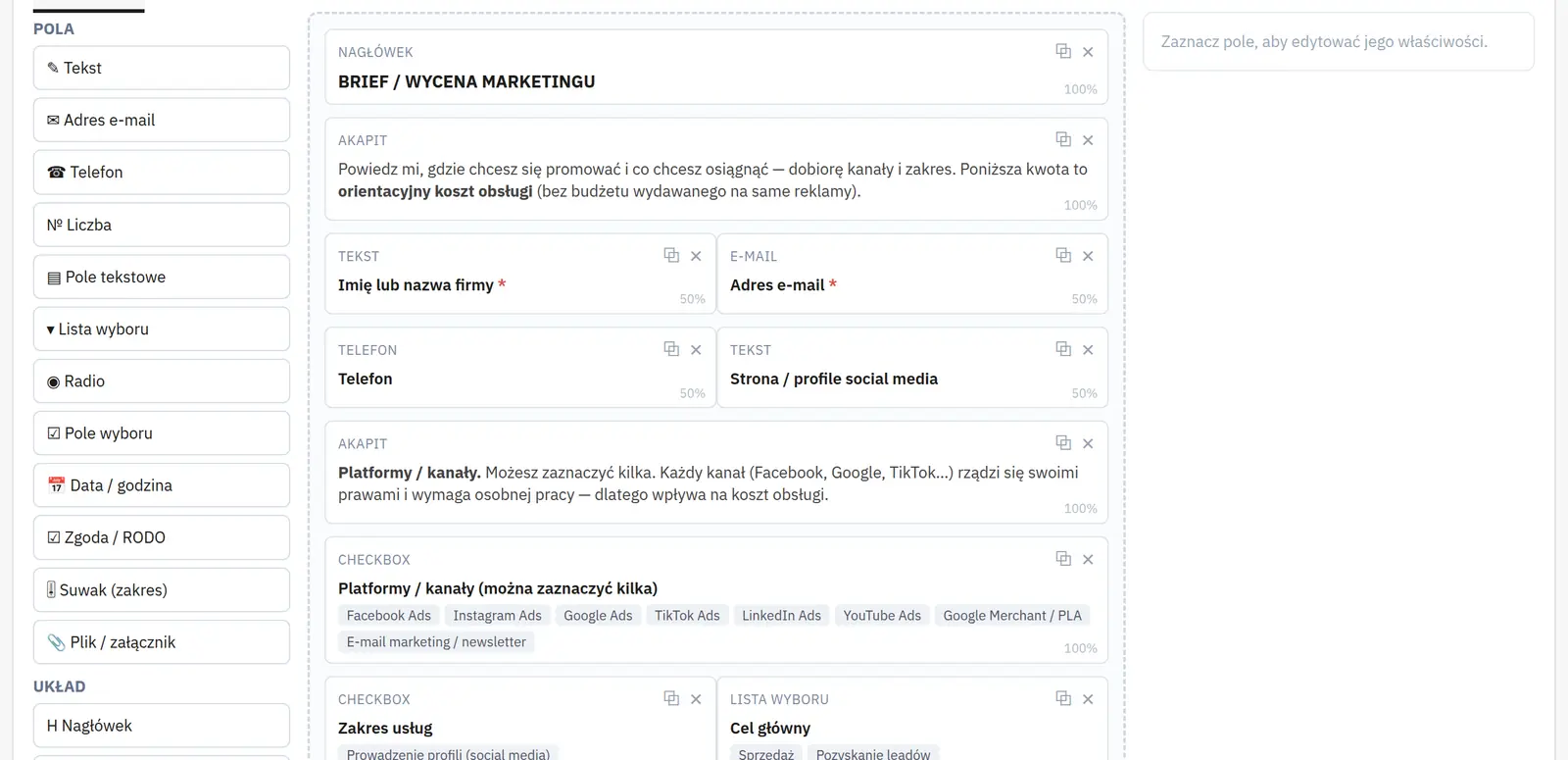Duplicate the Telefon form field
The width and height of the screenshot is (1568, 760).
[x=671, y=349]
